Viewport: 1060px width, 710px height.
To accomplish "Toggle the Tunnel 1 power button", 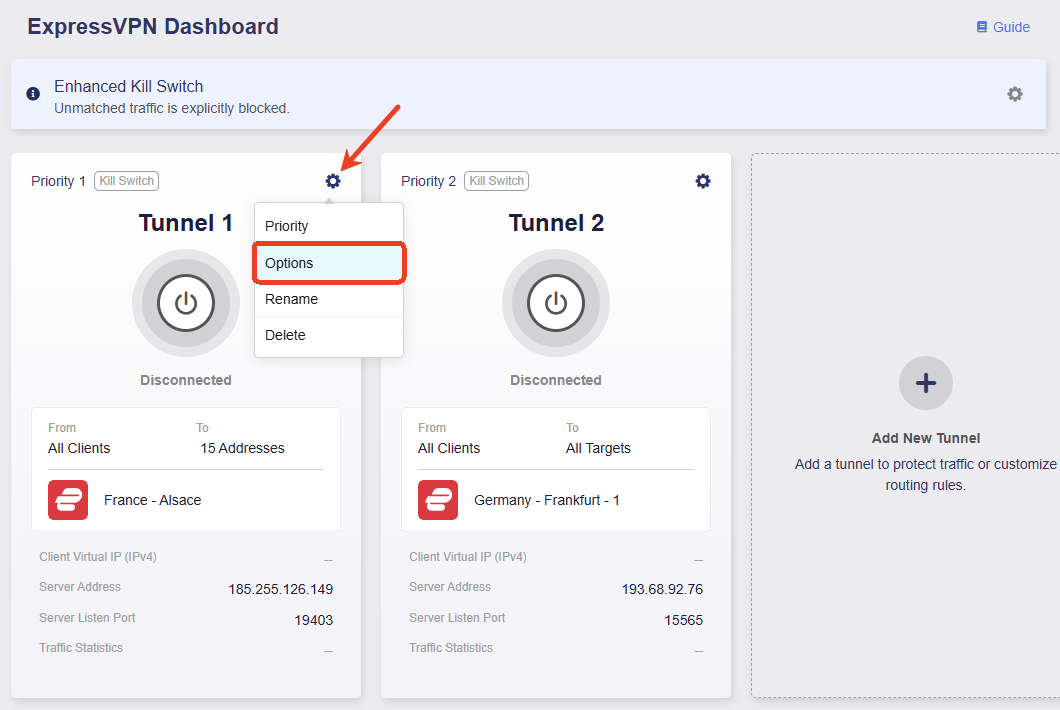I will tap(186, 303).
